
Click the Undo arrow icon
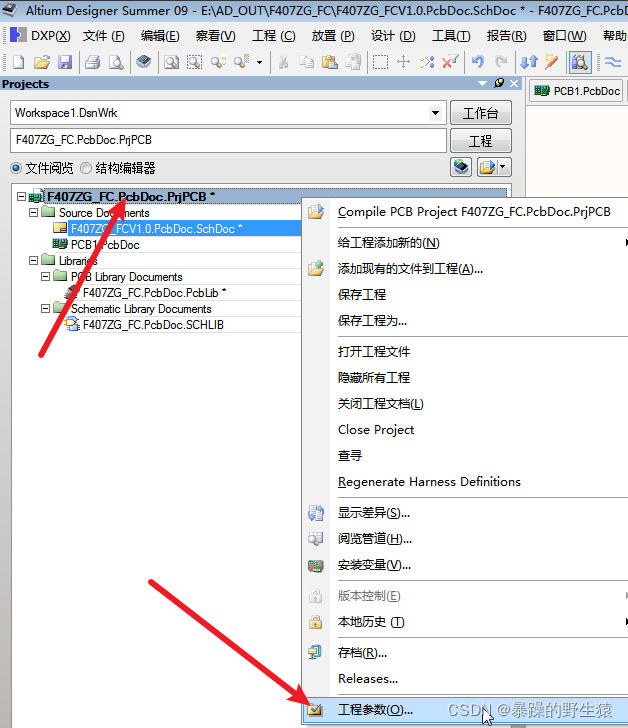point(478,62)
